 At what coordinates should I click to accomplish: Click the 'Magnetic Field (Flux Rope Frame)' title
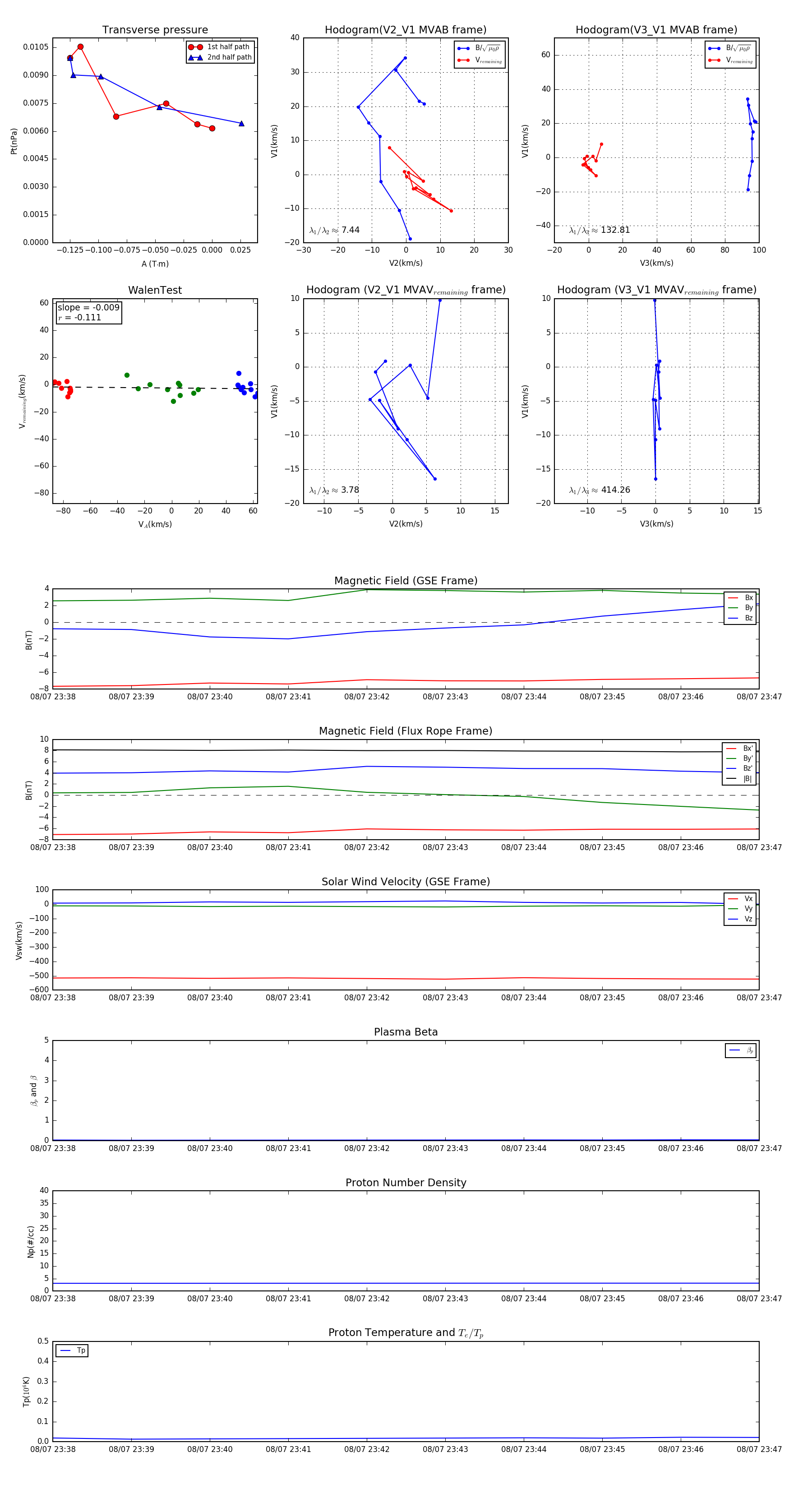point(406,731)
